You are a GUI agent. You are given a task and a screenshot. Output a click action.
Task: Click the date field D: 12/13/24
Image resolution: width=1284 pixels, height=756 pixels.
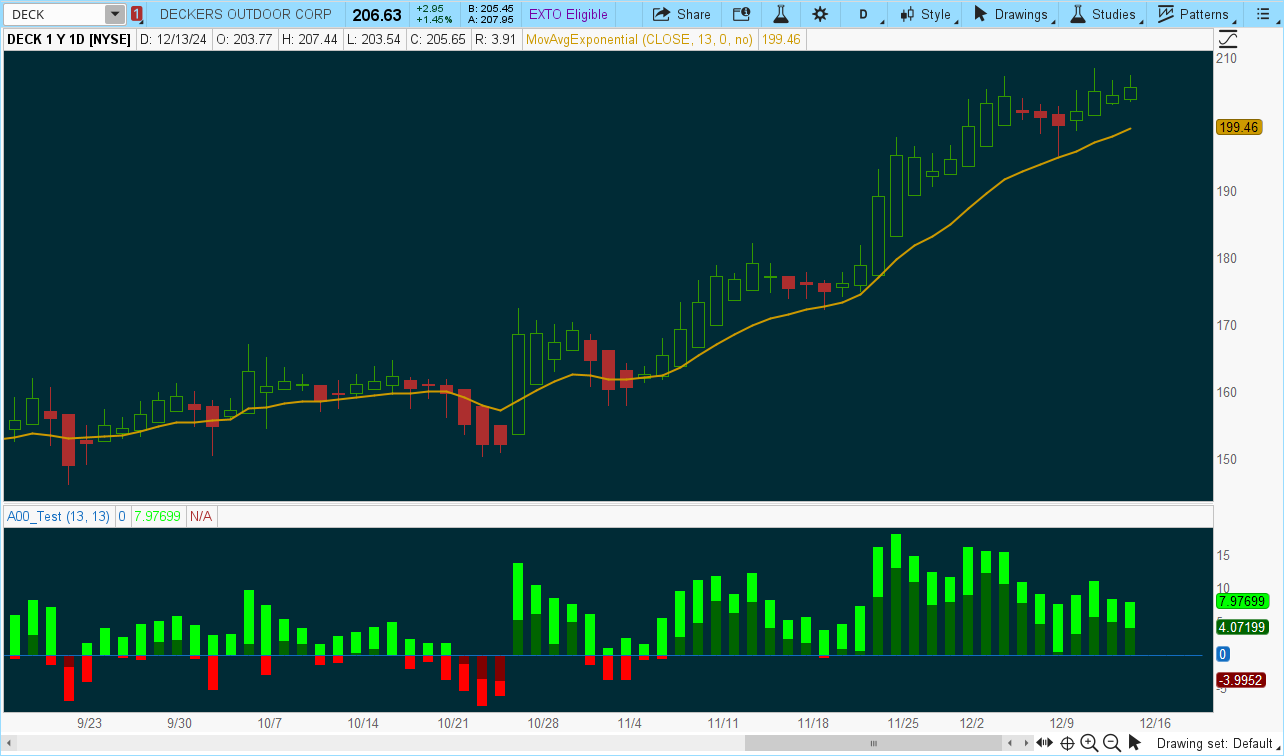tap(172, 39)
